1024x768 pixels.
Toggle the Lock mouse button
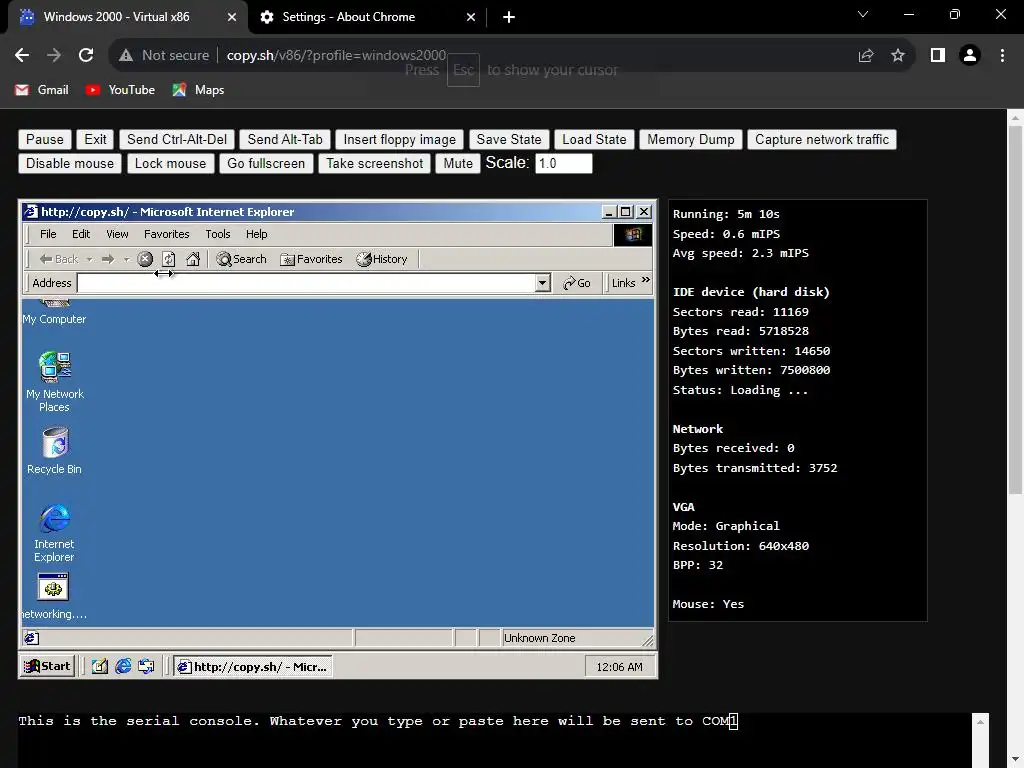click(170, 163)
